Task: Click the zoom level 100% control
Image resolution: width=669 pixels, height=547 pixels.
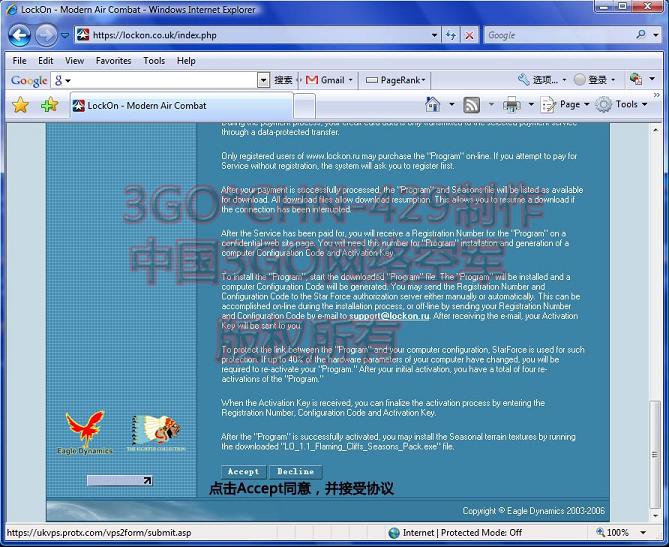Action: (613, 532)
